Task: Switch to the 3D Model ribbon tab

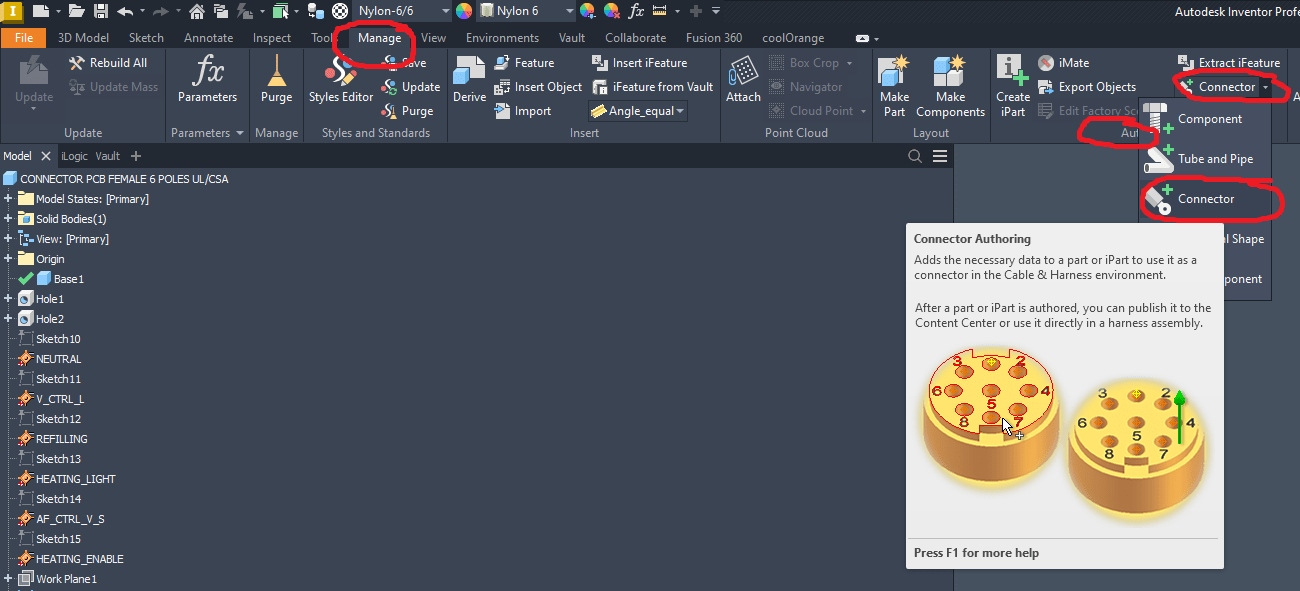Action: pos(83,38)
